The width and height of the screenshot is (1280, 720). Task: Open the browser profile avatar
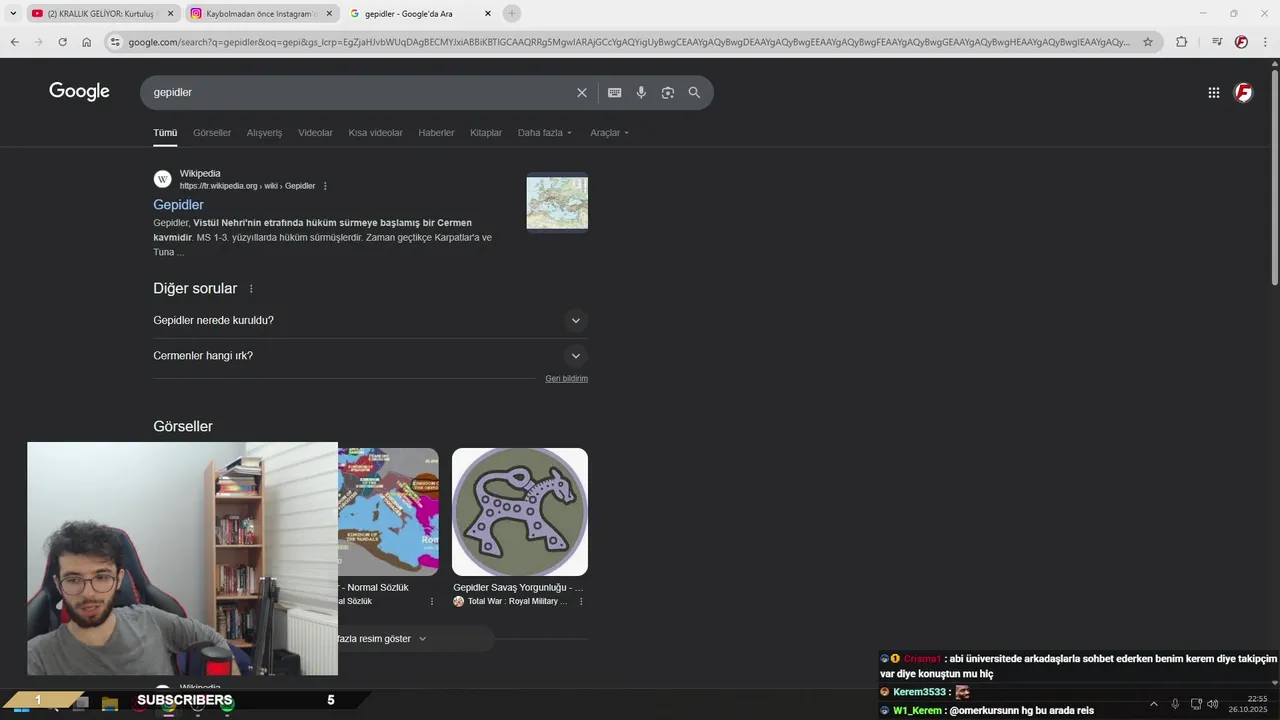point(1241,42)
